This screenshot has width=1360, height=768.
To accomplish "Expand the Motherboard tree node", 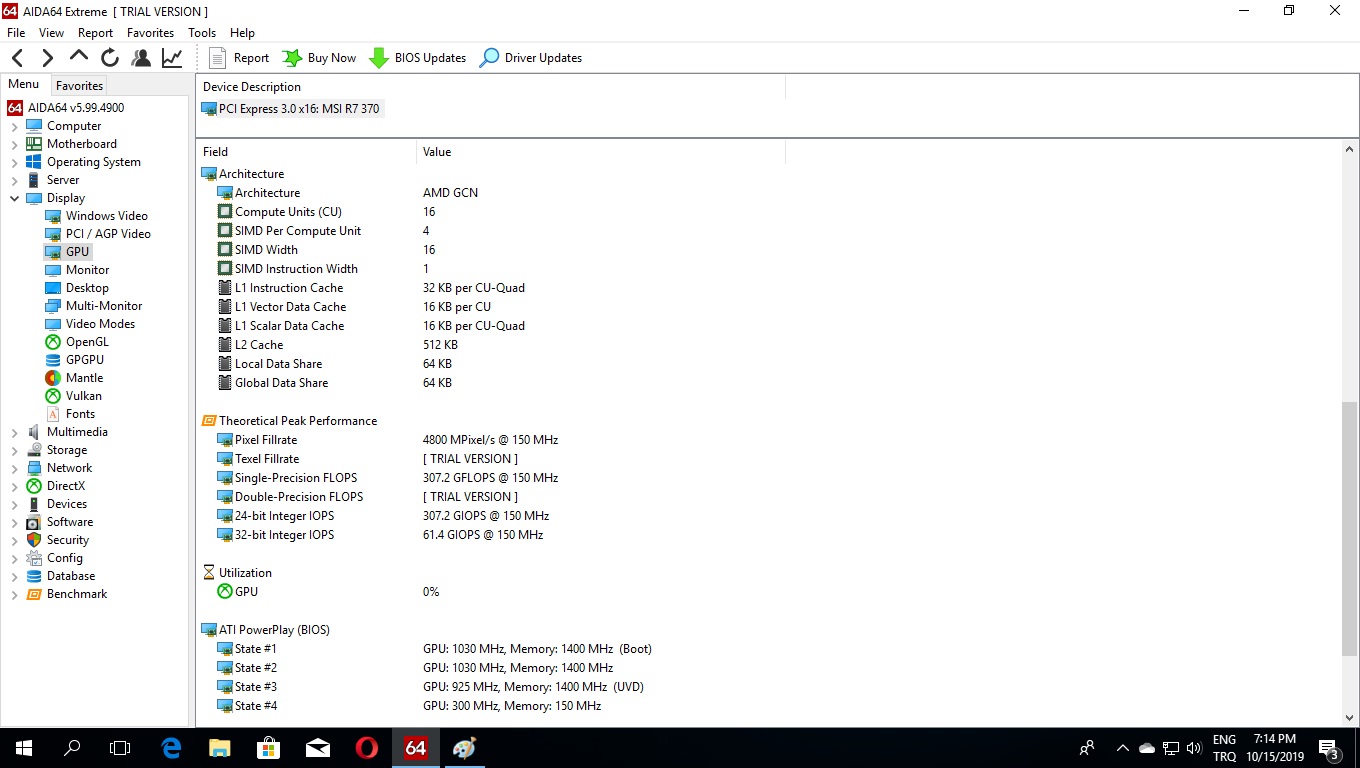I will [15, 144].
